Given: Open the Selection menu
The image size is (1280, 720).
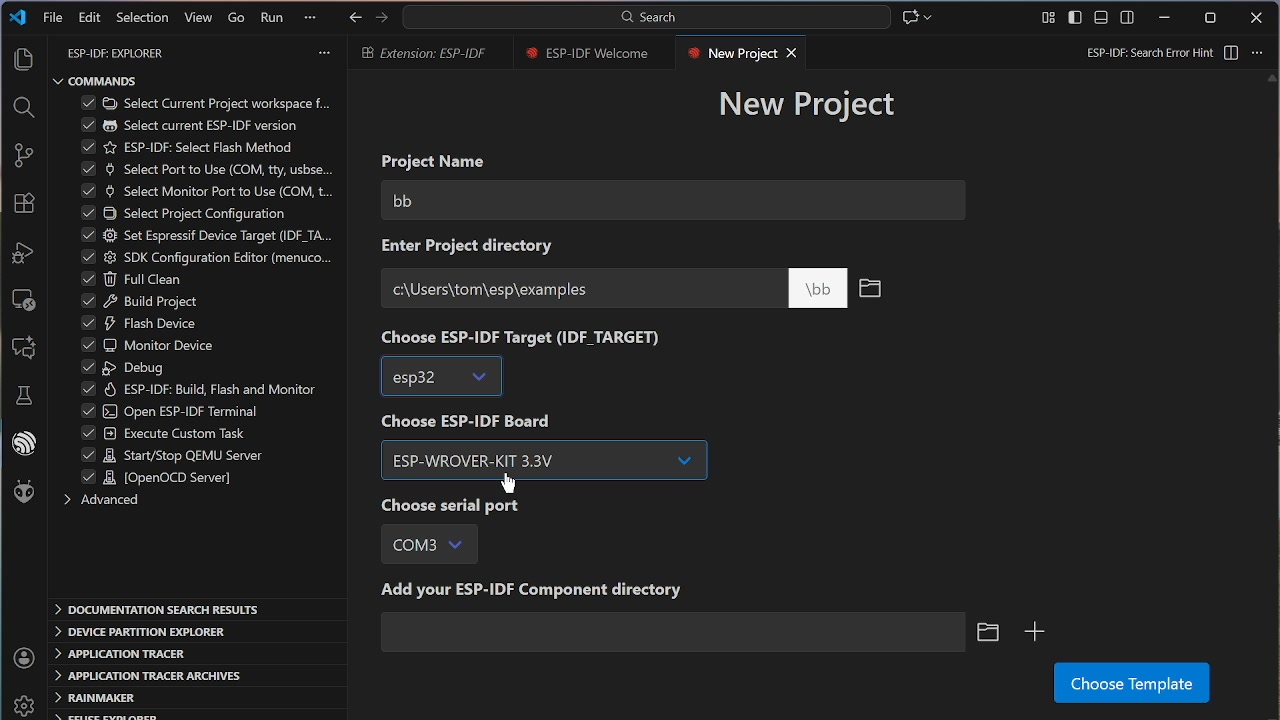Looking at the screenshot, I should click(142, 17).
